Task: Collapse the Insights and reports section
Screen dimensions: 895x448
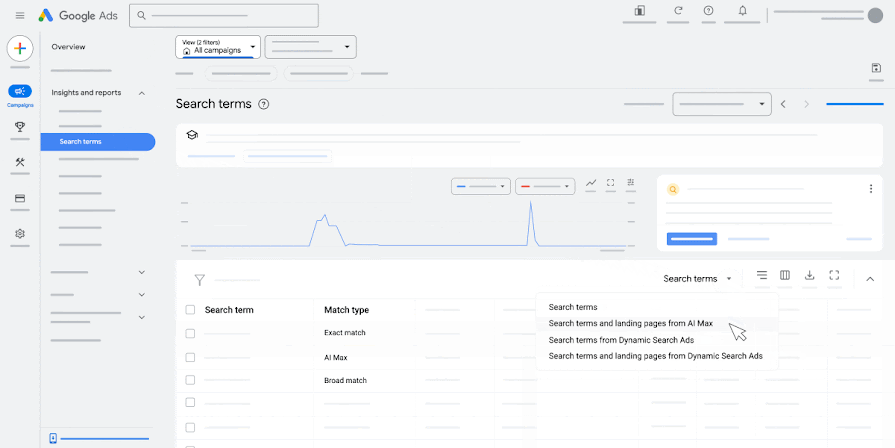Action: [x=142, y=93]
